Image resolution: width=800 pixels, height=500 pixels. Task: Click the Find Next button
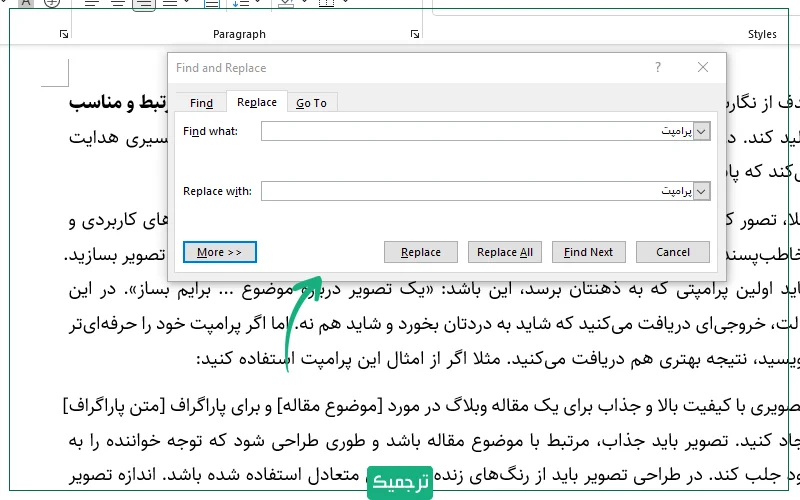tap(588, 252)
